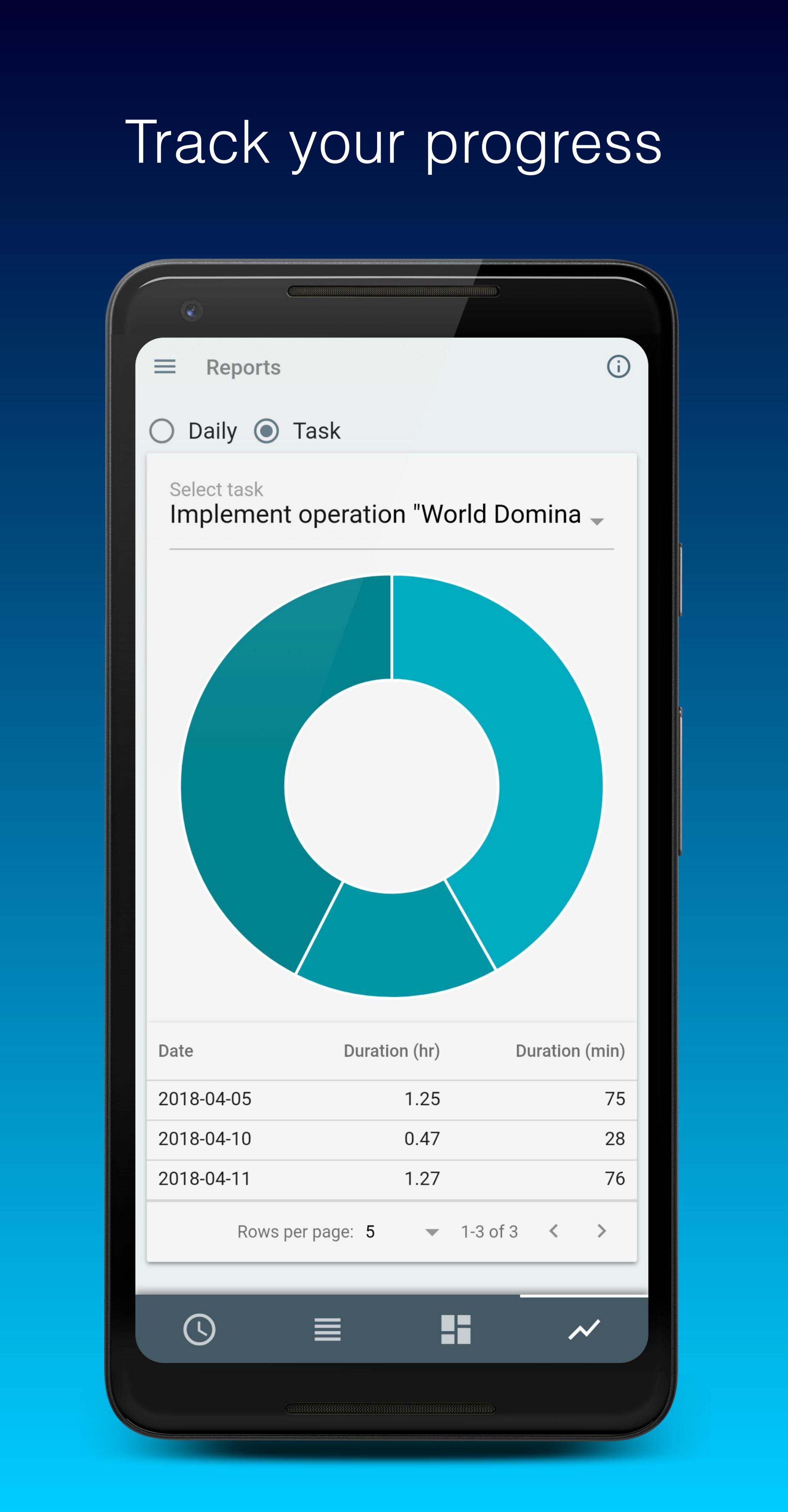
Task: Select the 2018-04-10 table row
Action: [x=391, y=1139]
